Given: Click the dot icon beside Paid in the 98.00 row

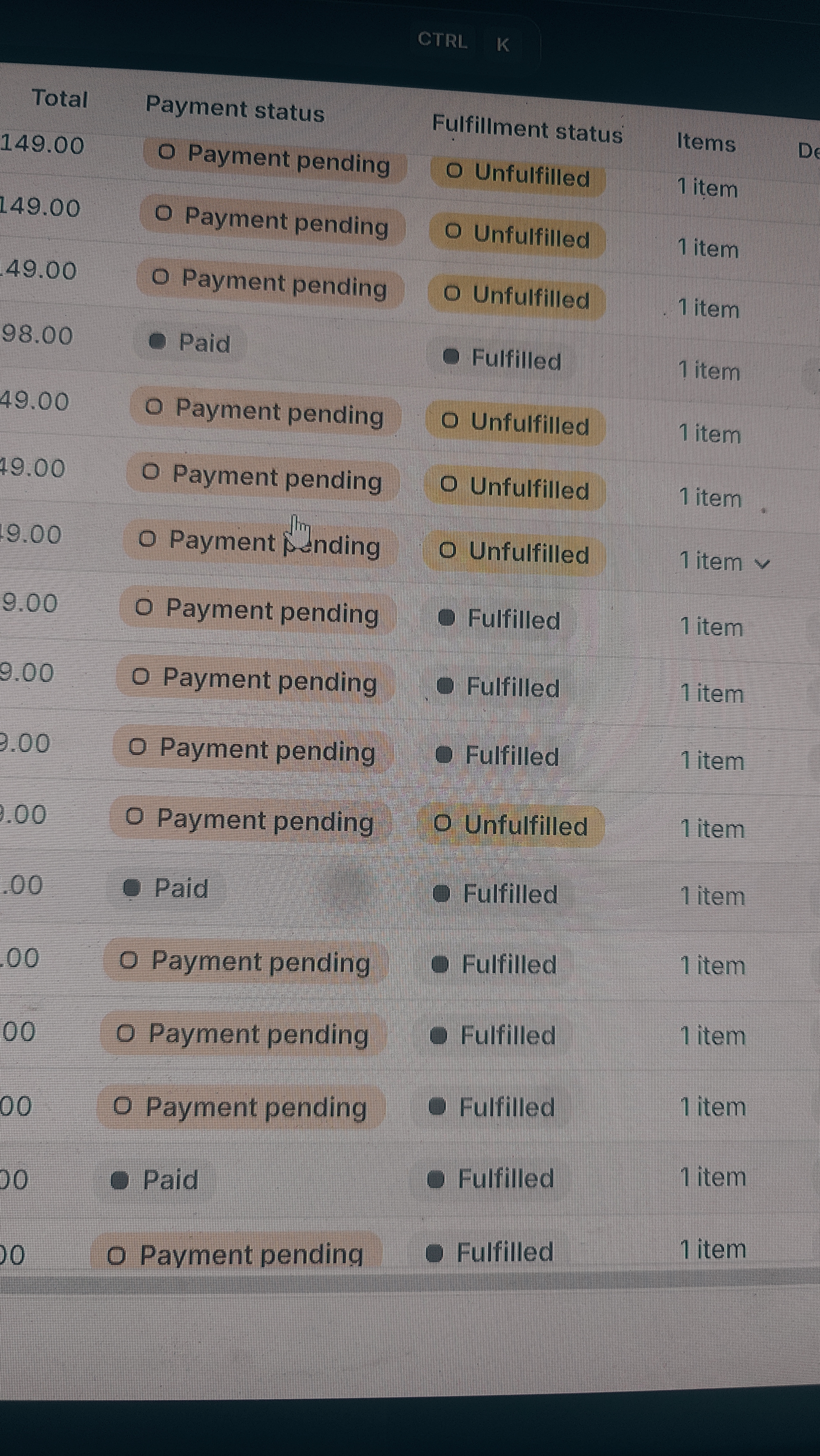Looking at the screenshot, I should 157,341.
